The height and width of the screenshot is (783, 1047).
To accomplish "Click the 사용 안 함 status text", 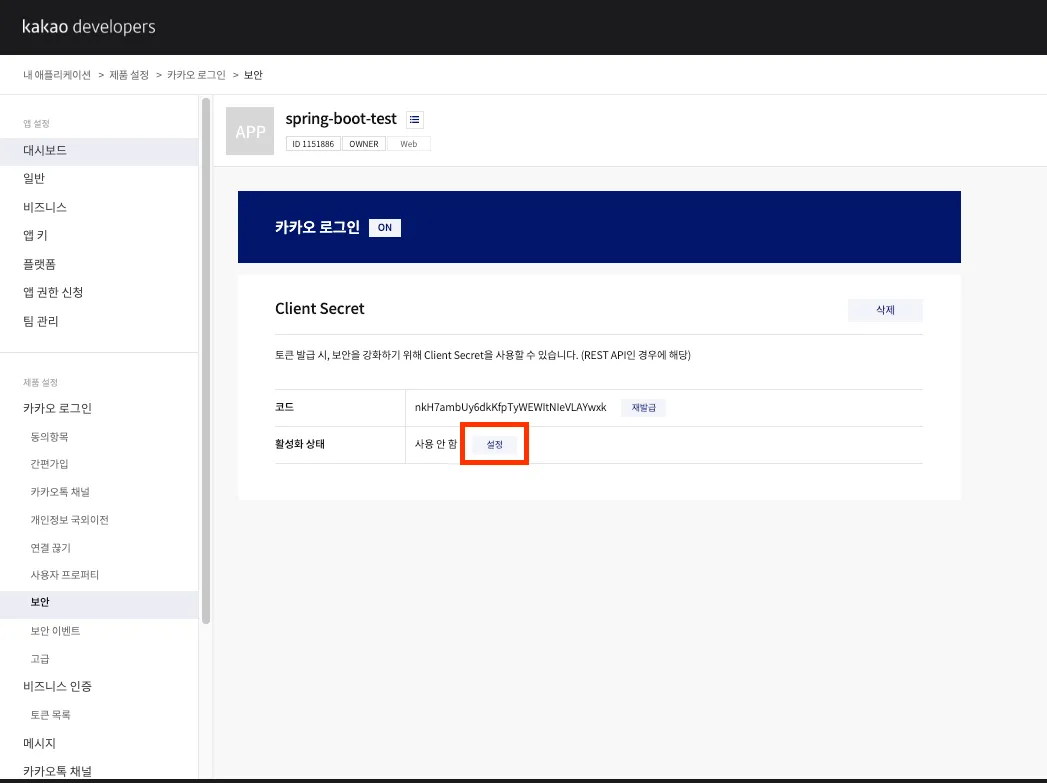I will tap(435, 444).
